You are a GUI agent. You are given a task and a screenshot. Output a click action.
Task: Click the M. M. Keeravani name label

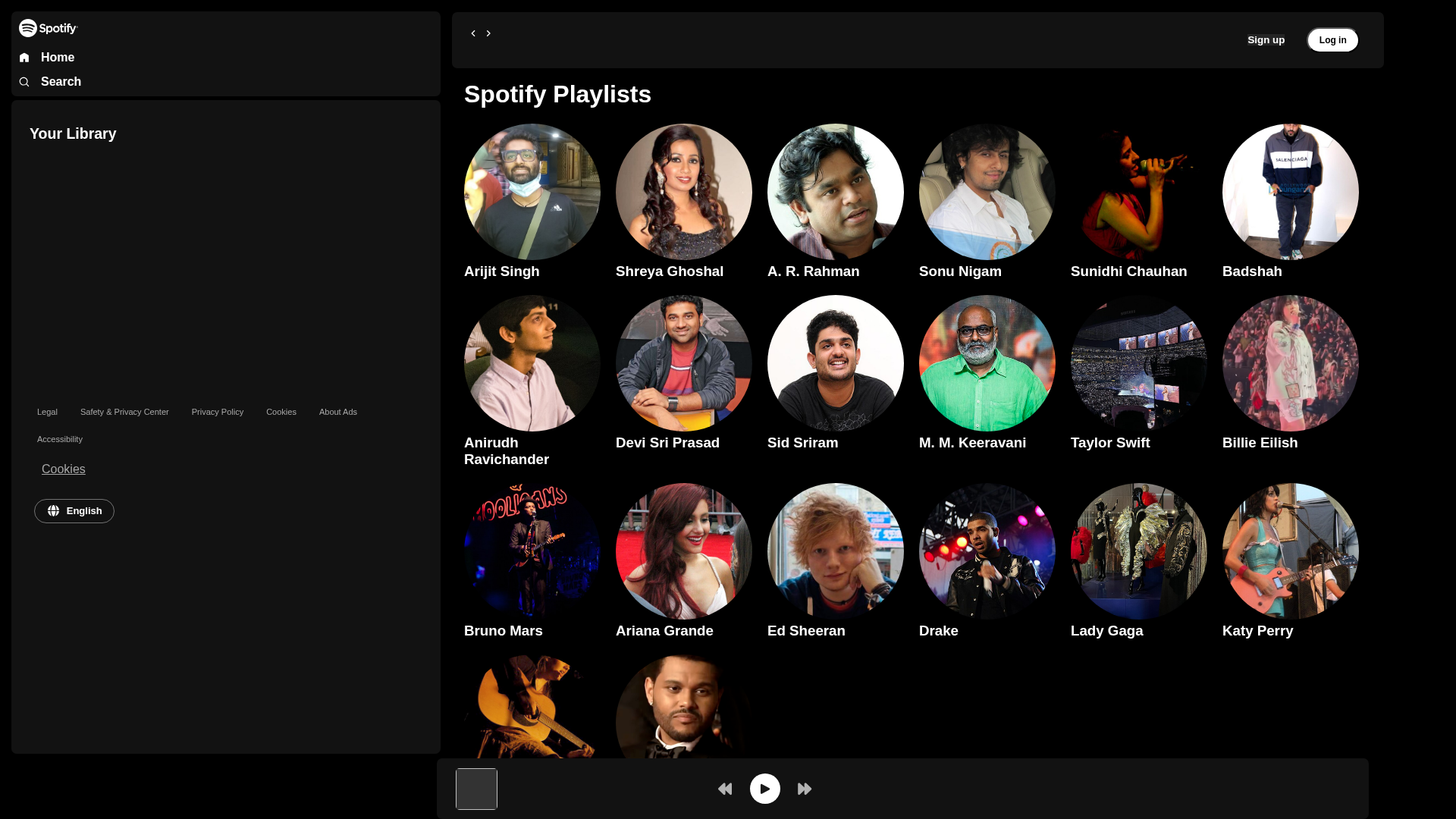tap(972, 443)
